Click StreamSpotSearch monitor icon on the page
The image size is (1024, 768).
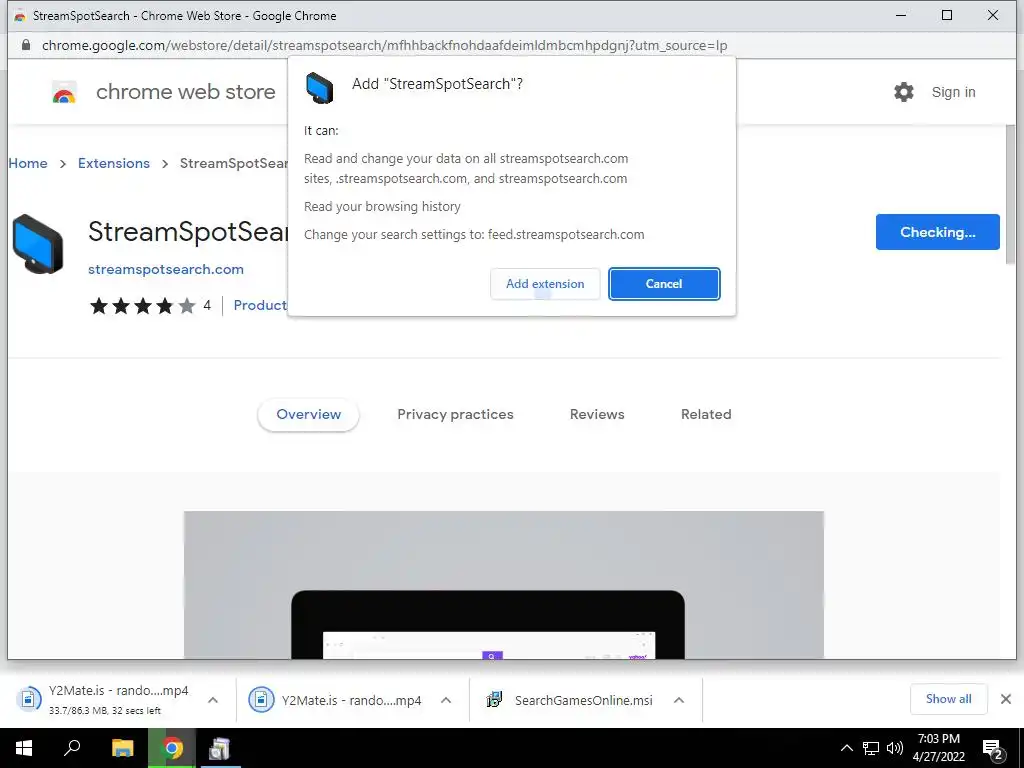(38, 244)
